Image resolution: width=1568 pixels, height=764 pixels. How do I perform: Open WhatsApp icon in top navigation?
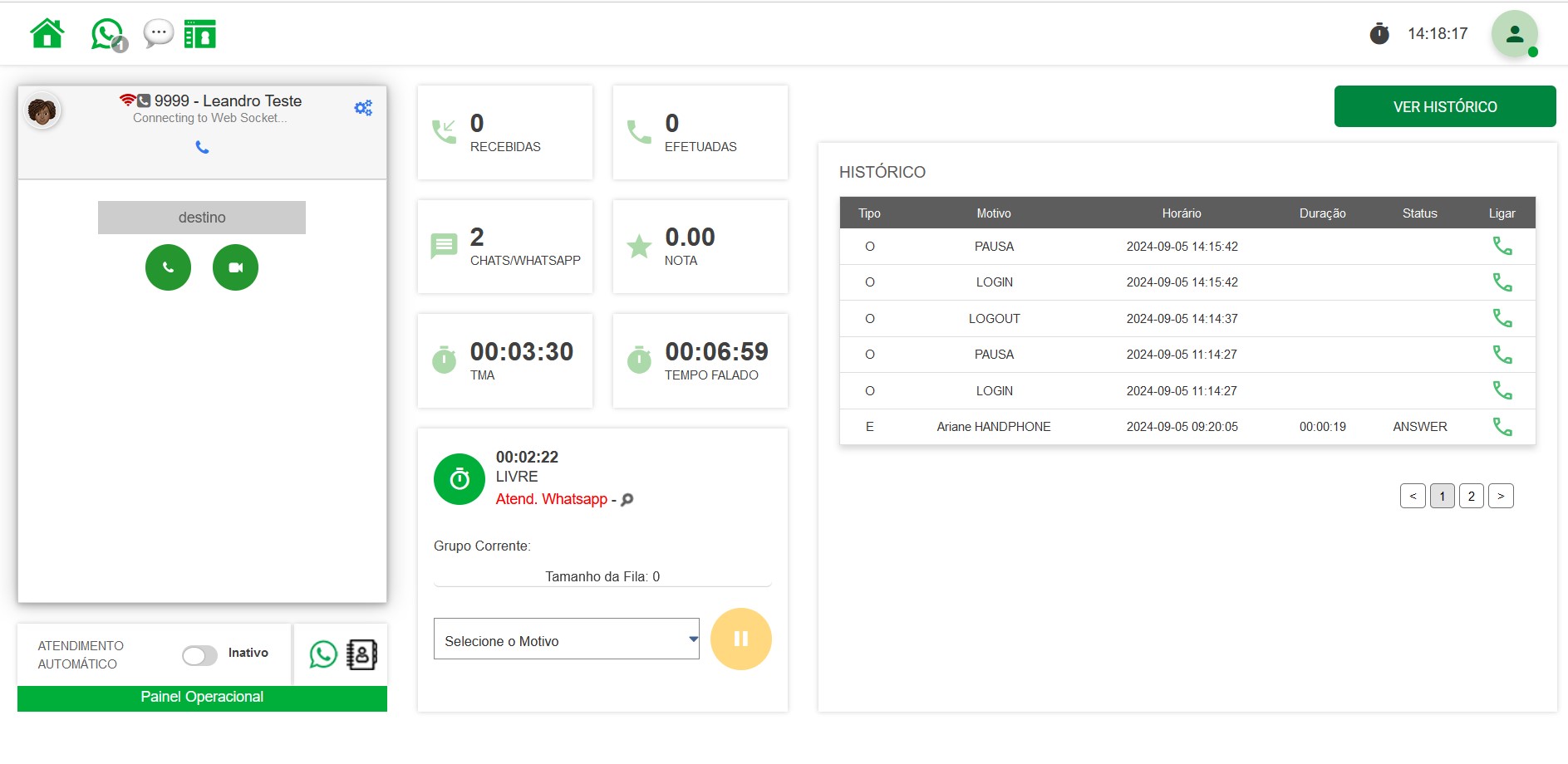pyautogui.click(x=106, y=34)
